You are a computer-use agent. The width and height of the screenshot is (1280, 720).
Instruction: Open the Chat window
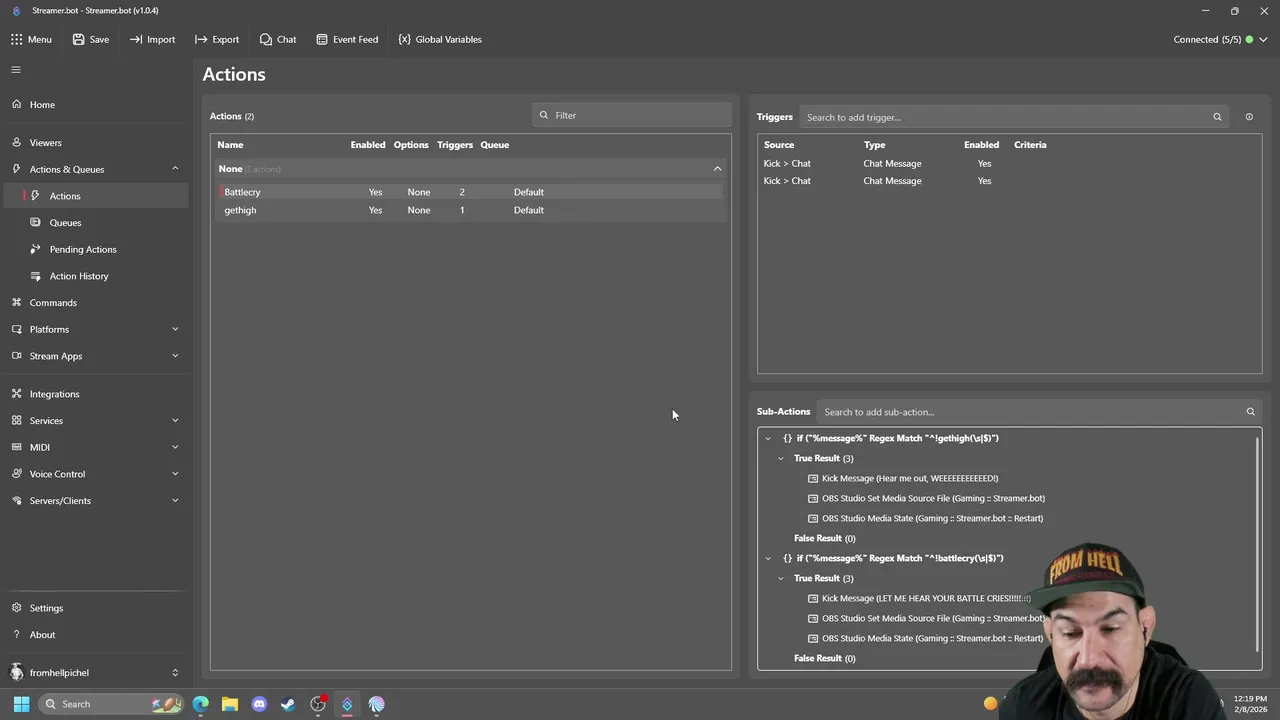click(x=278, y=39)
